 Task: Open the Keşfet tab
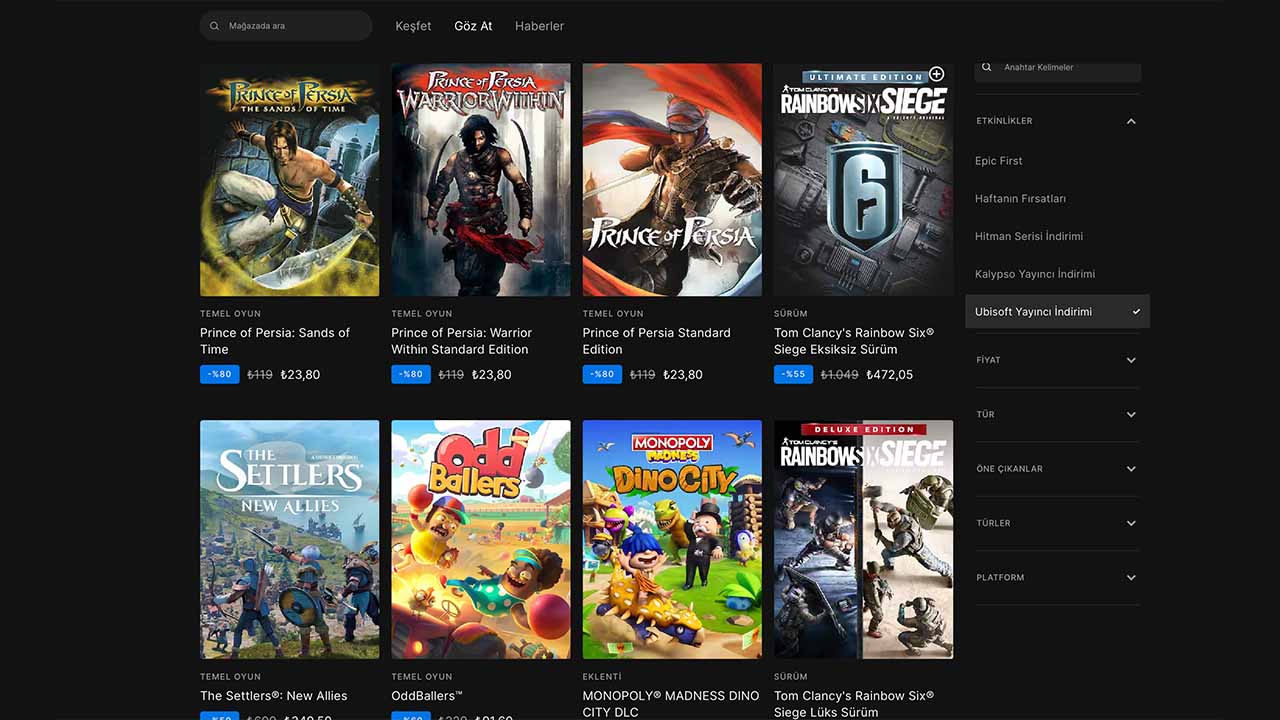(413, 26)
